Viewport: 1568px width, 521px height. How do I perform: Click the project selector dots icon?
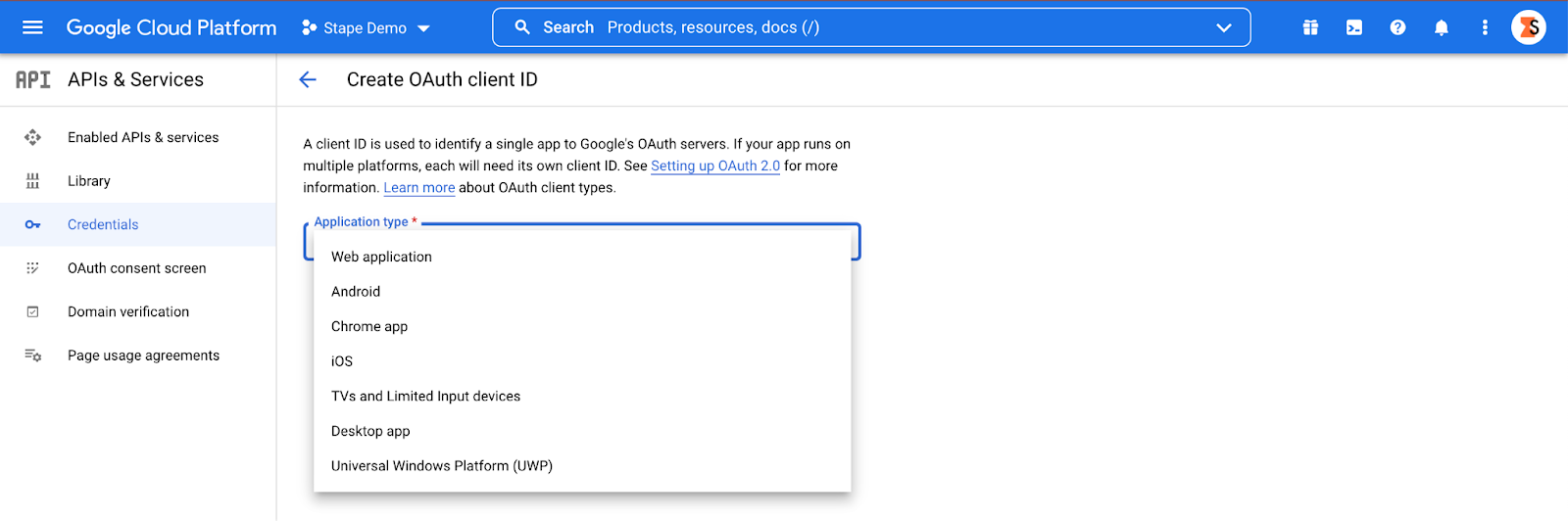(309, 27)
